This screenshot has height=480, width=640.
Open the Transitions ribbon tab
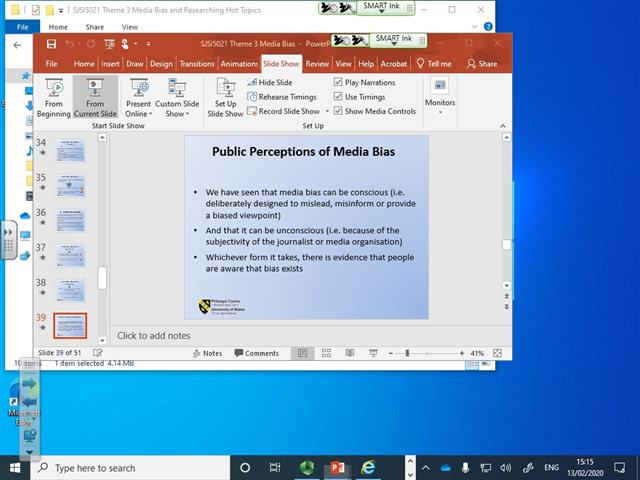[x=197, y=63]
